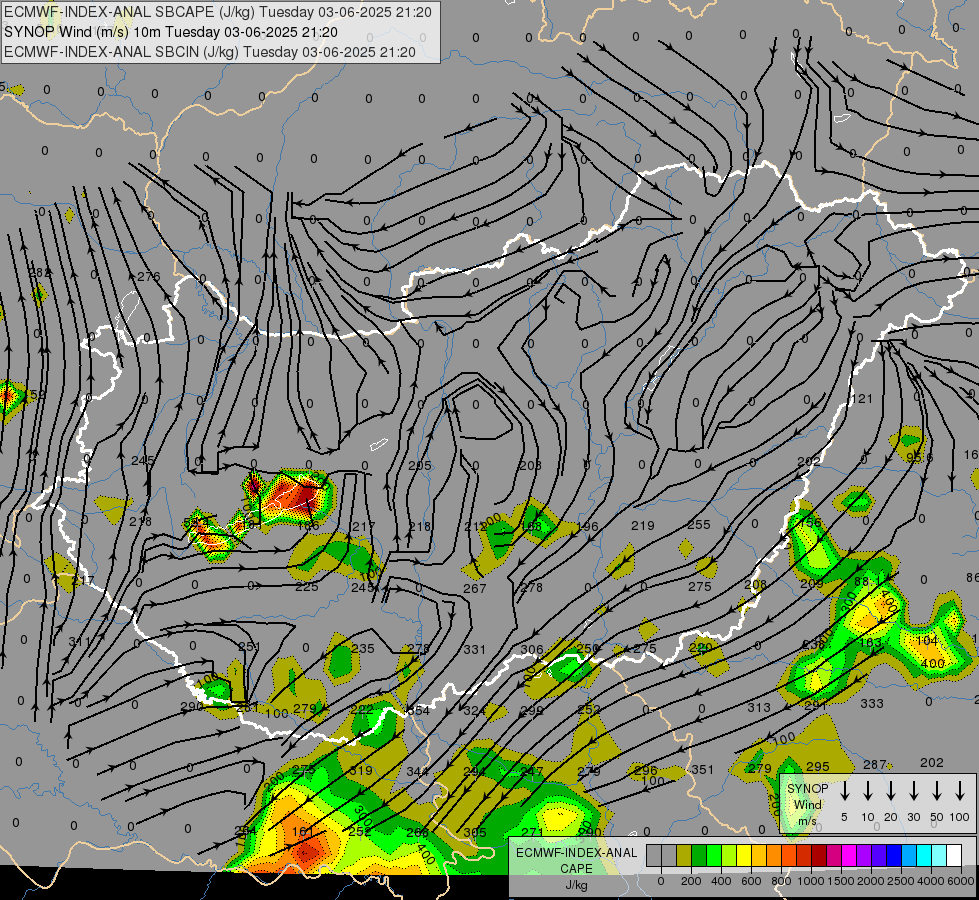
Task: Pick the pure yellow CAPE legend swatch
Action: click(744, 855)
